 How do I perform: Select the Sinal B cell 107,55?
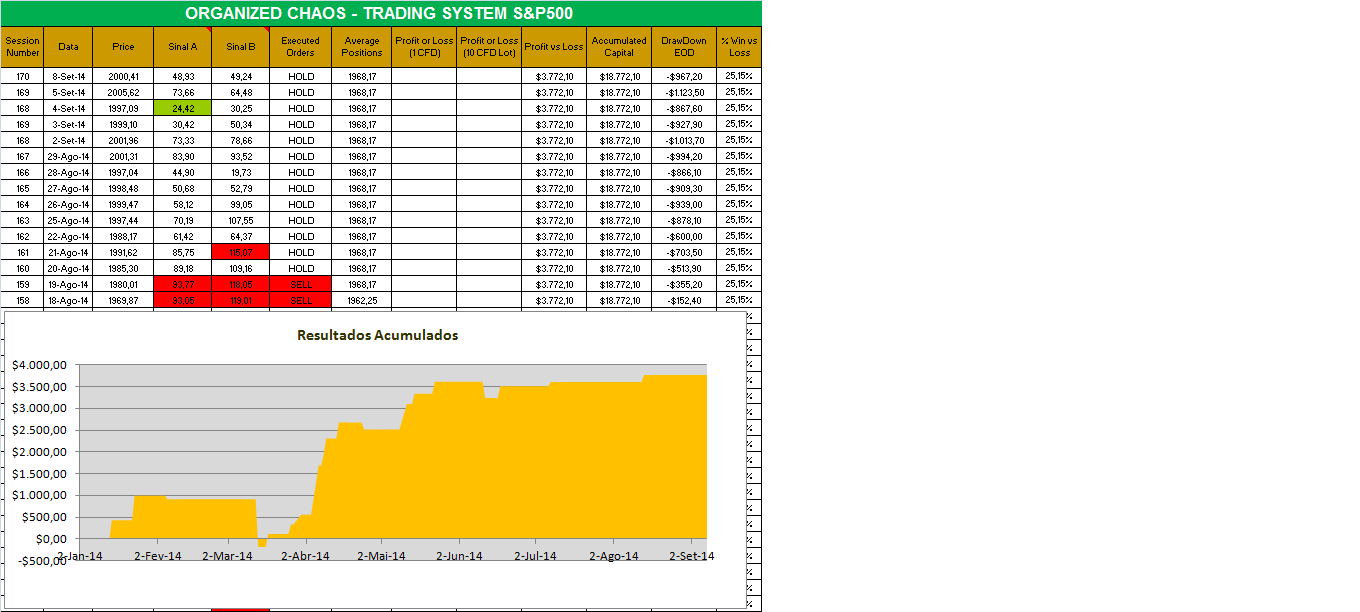(x=241, y=220)
